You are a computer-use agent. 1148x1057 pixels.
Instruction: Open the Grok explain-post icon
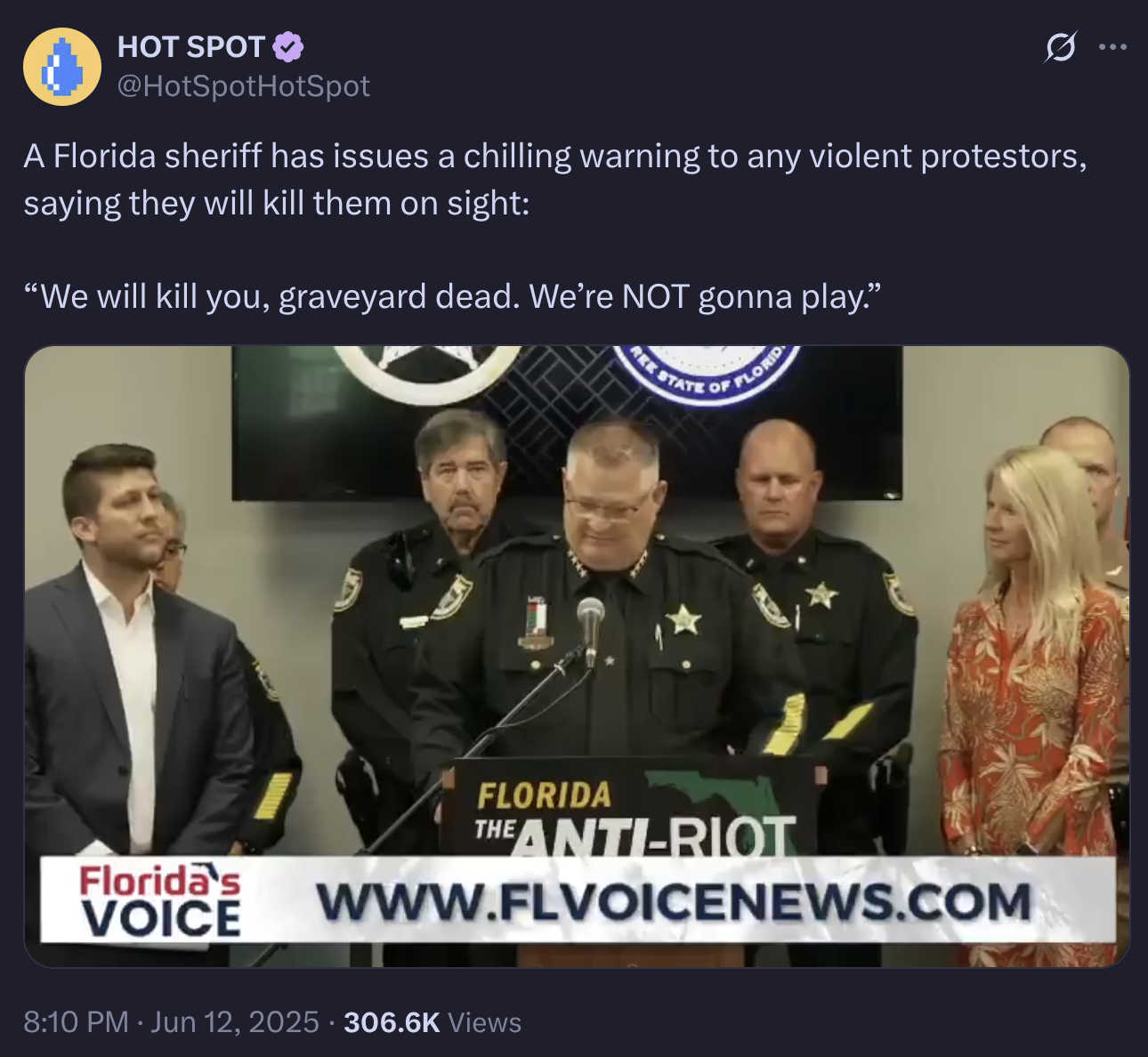(x=1059, y=46)
